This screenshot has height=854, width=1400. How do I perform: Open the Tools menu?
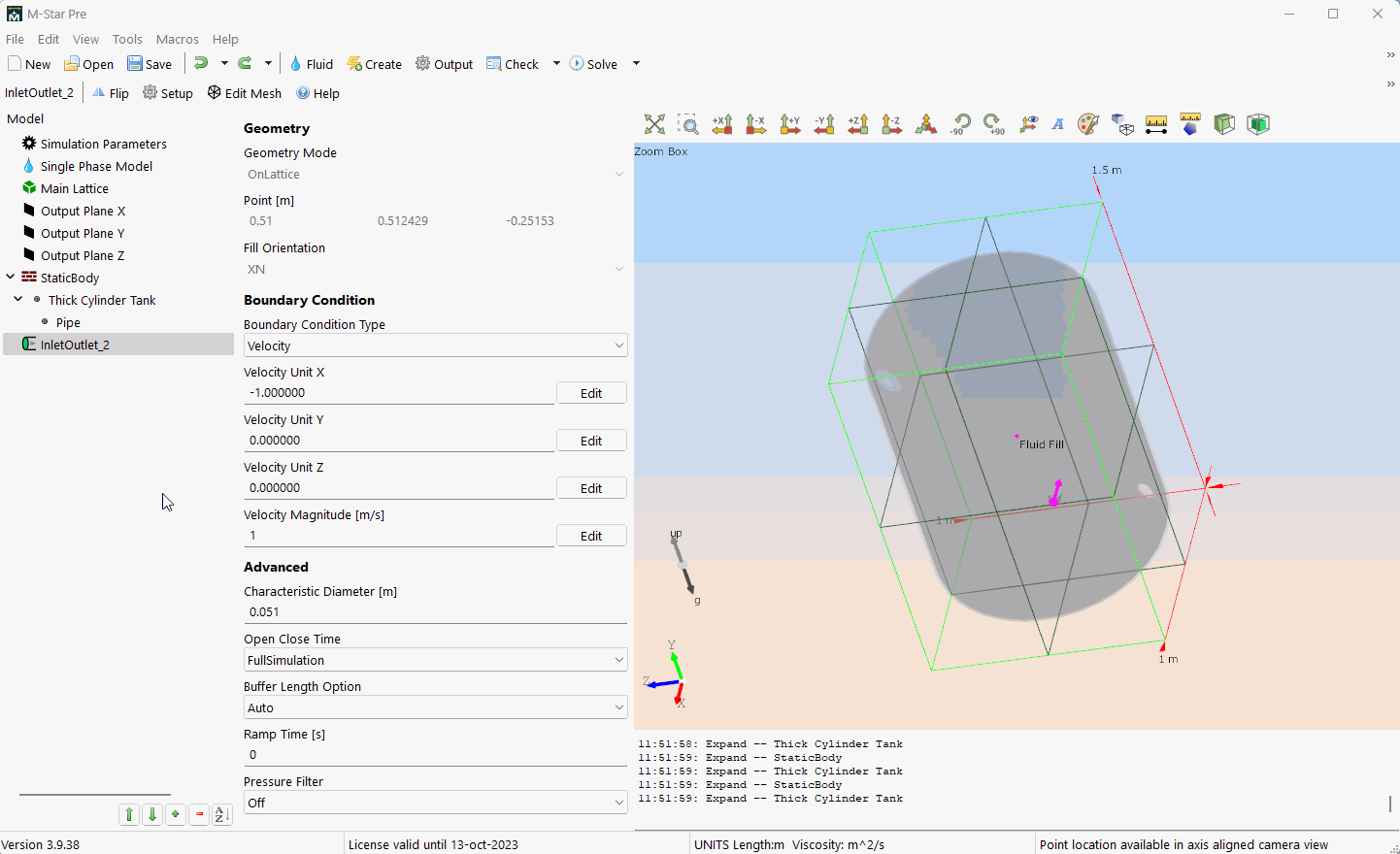127,39
